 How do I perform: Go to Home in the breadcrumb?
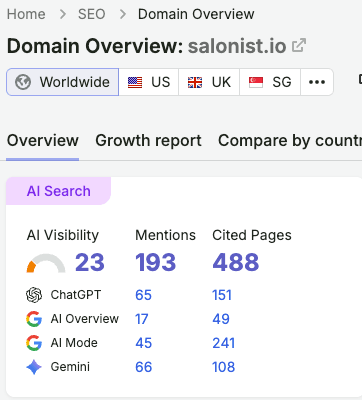coord(26,14)
